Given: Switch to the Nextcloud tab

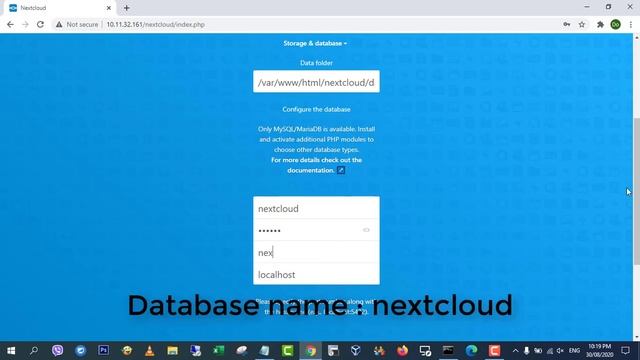Looking at the screenshot, I should click(59, 8).
